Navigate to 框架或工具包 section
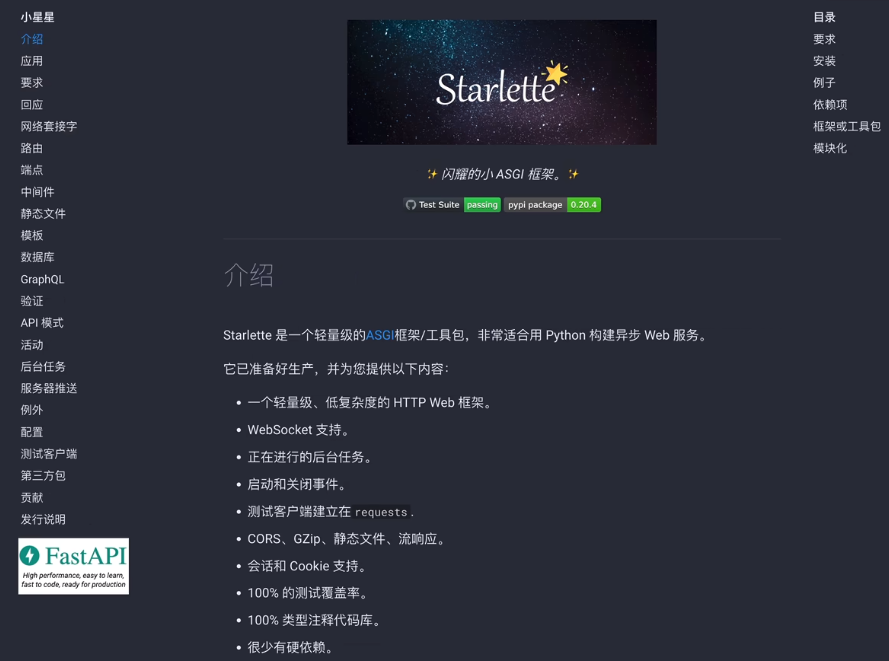The height and width of the screenshot is (661, 889). pyautogui.click(x=847, y=126)
